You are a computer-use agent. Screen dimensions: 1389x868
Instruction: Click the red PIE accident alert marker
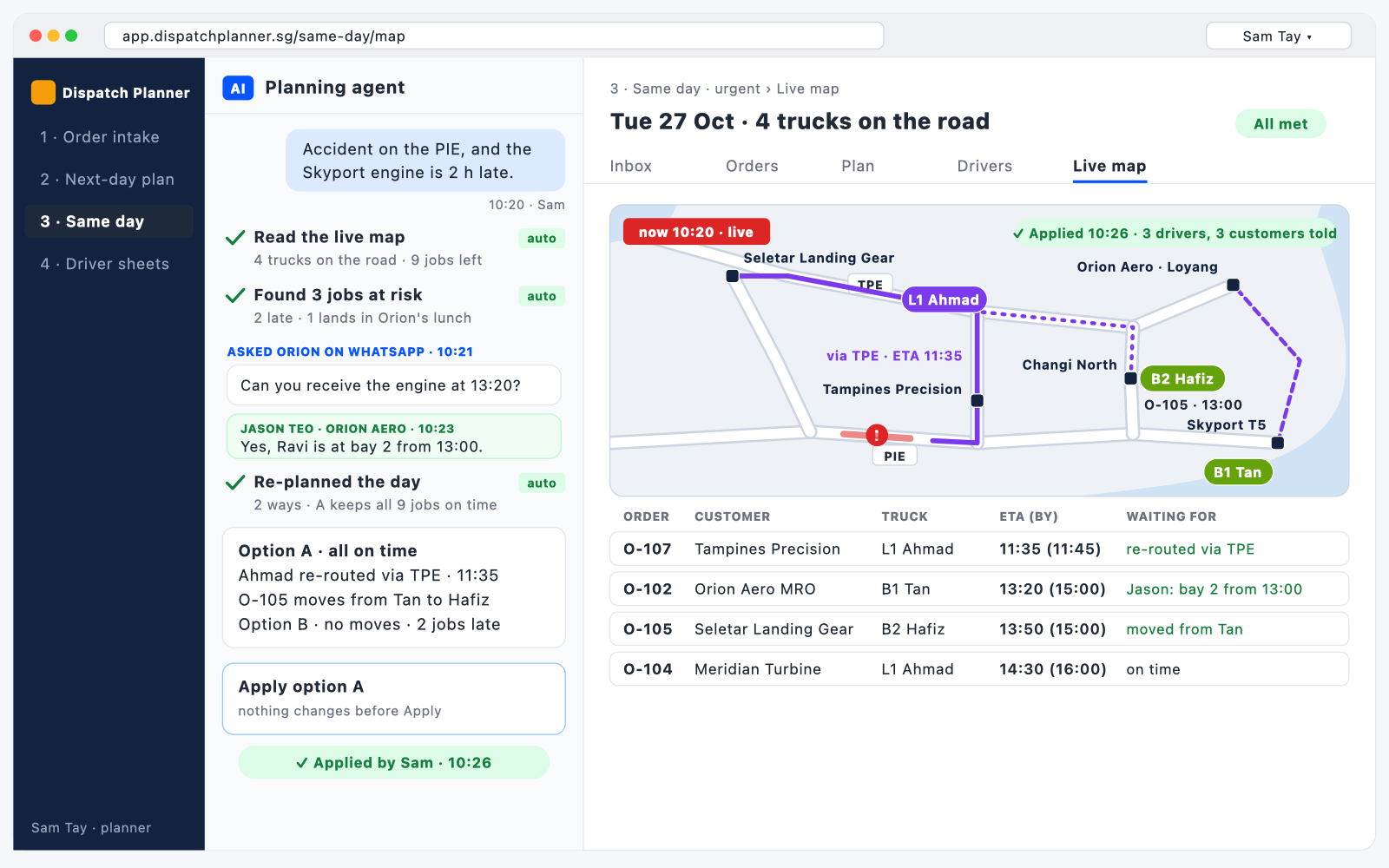[x=877, y=435]
